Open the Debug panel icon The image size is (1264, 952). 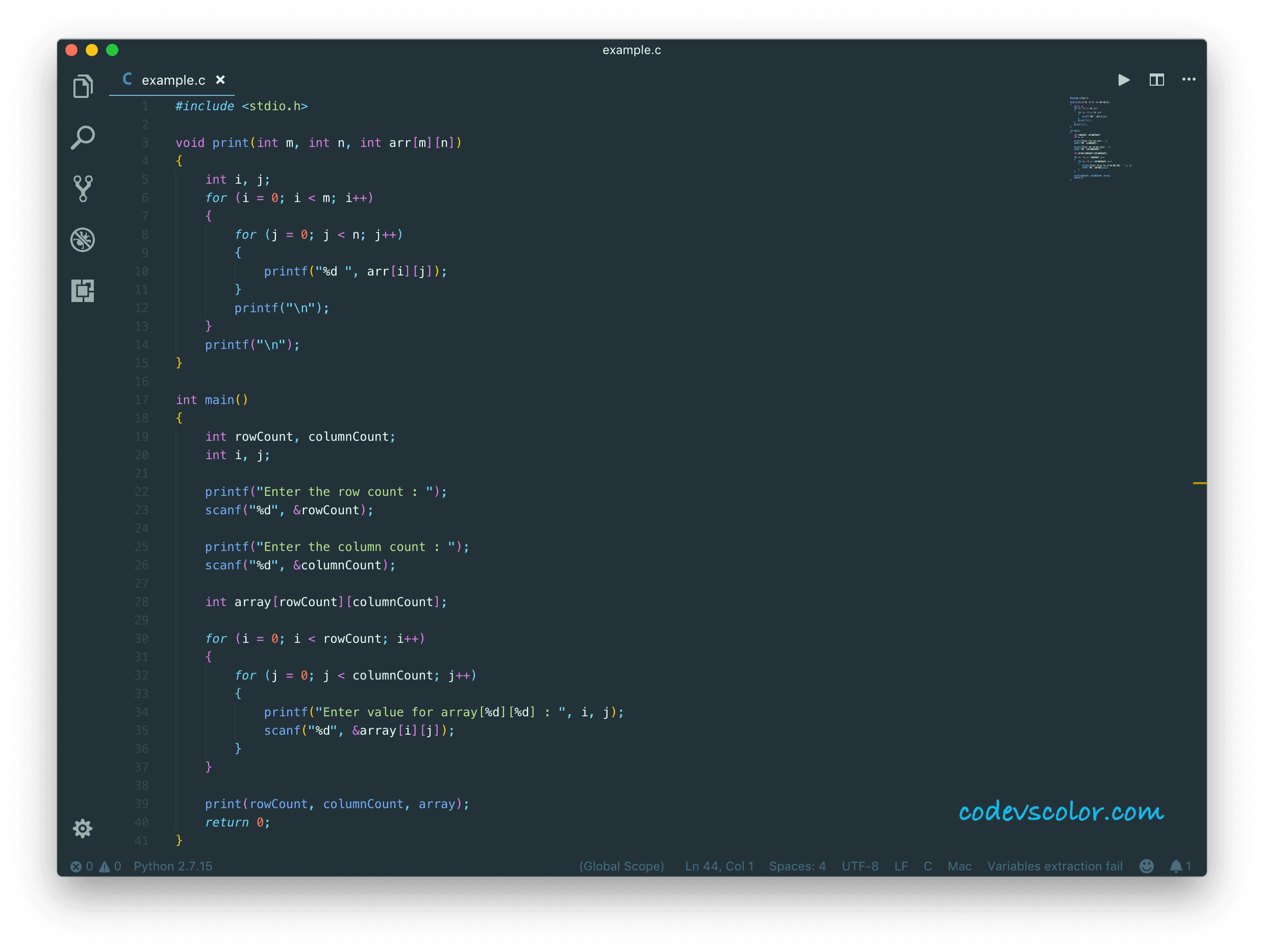[83, 240]
